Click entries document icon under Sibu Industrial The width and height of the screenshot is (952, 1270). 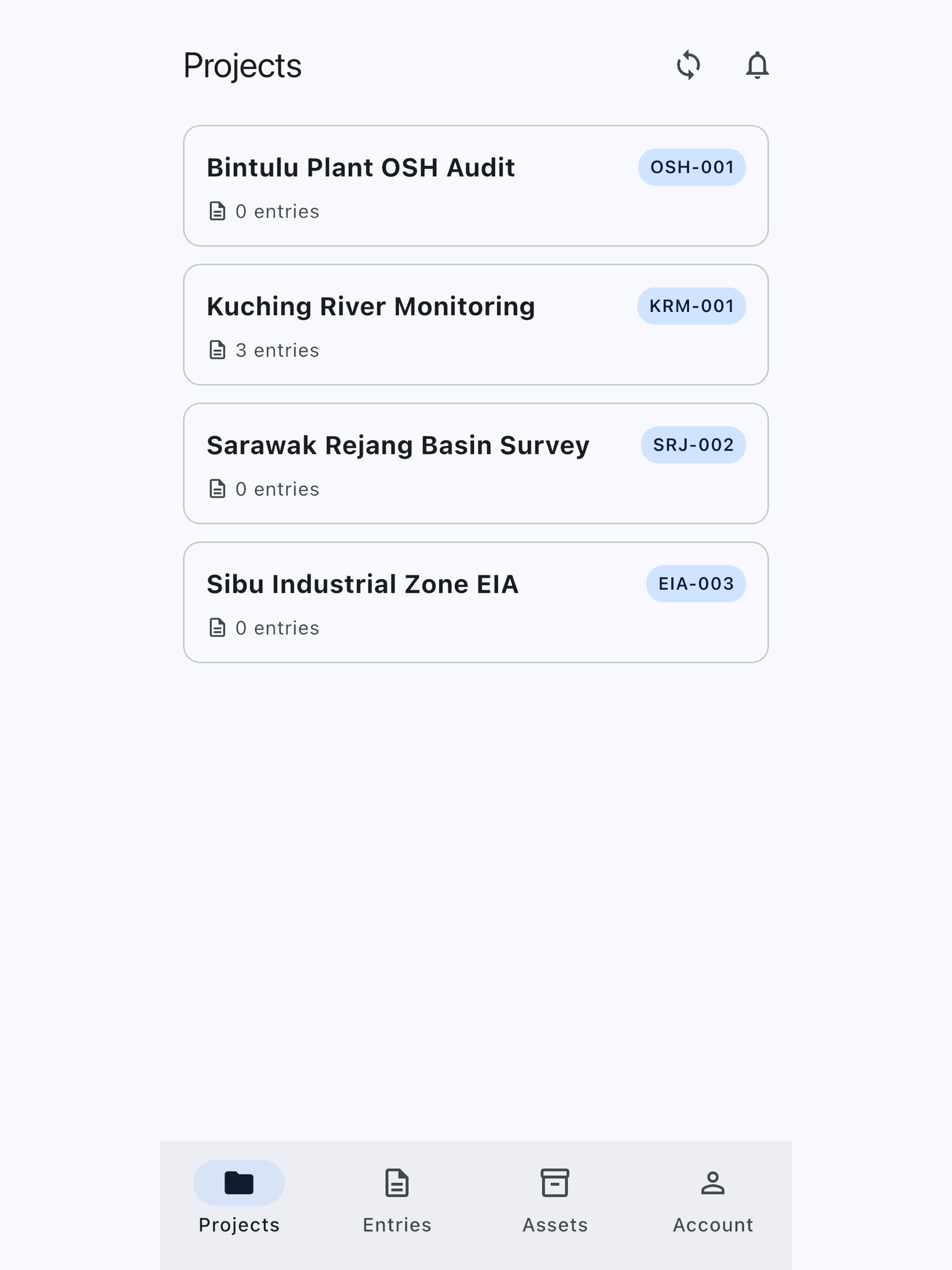218,628
